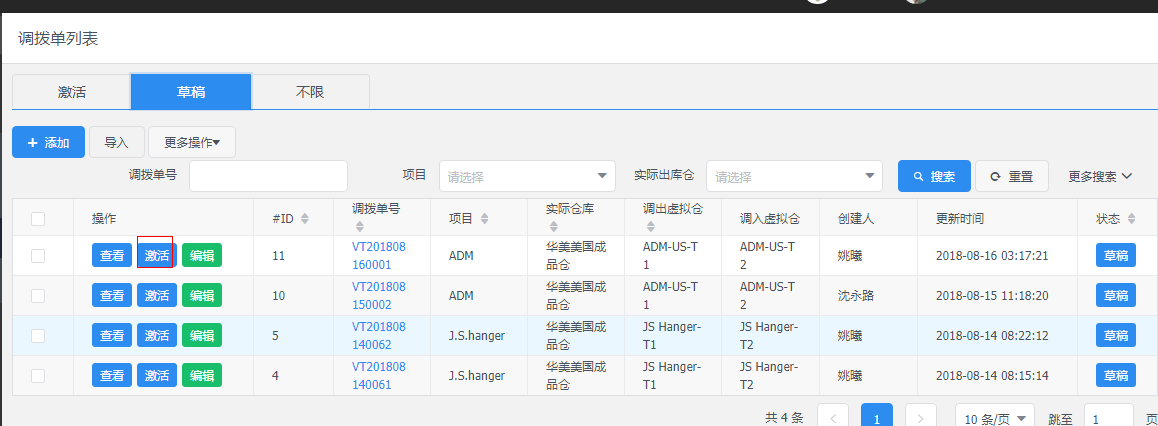
Task: Click 激活 for row ID 4
Action: [157, 375]
